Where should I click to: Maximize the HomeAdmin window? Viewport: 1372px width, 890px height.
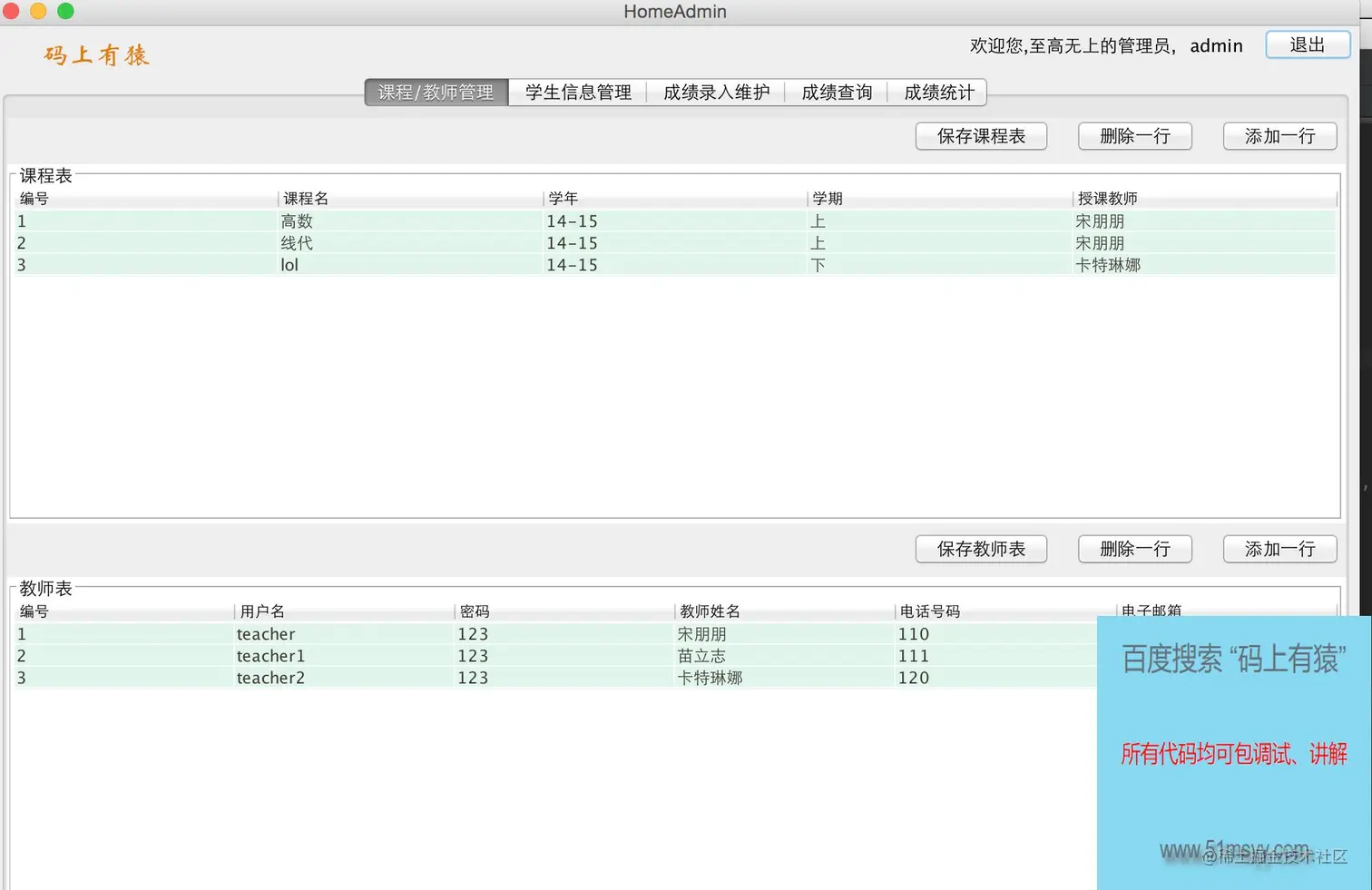click(x=65, y=11)
